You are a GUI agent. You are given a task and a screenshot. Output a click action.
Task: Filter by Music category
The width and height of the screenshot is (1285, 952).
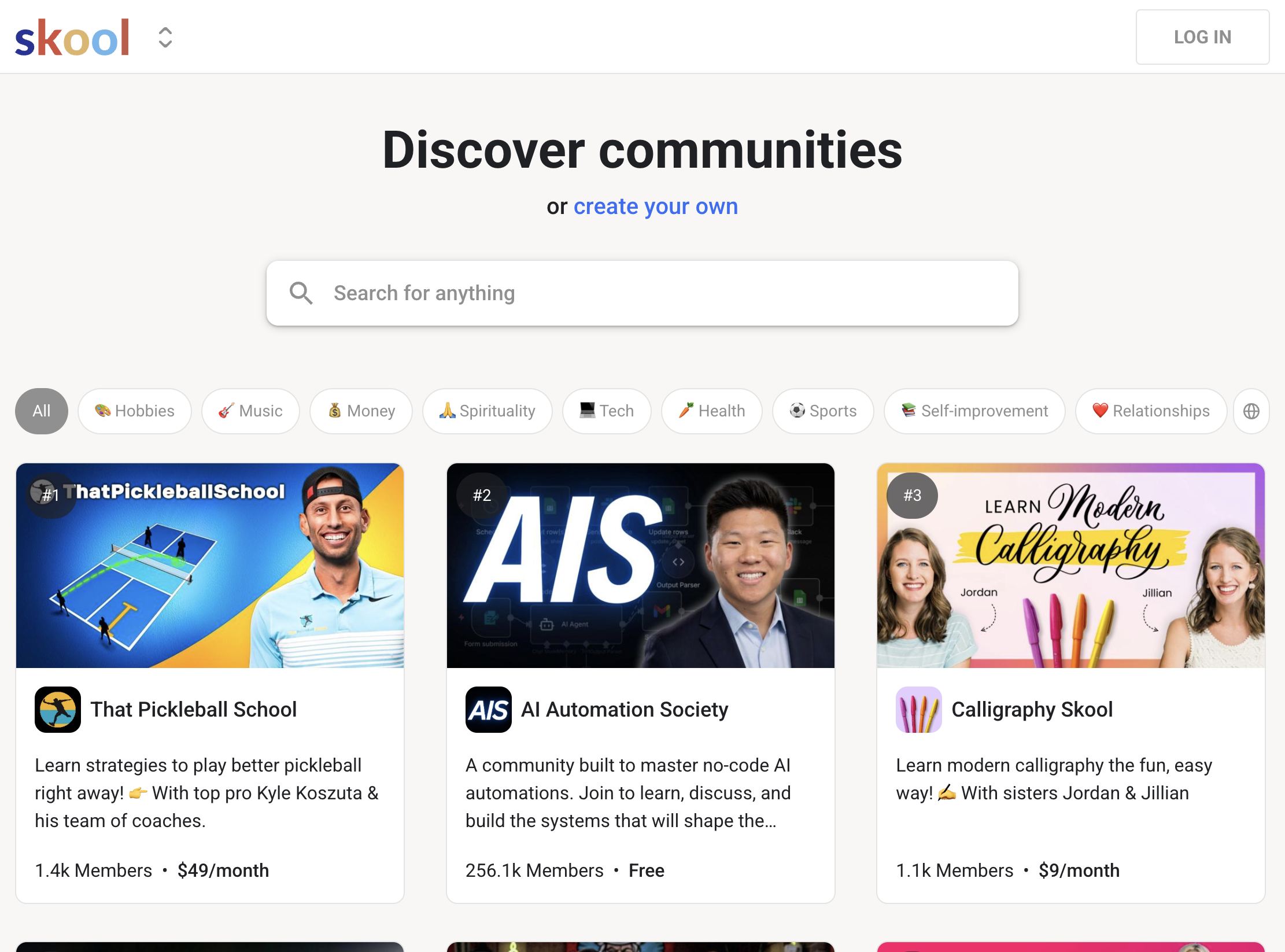pos(250,411)
